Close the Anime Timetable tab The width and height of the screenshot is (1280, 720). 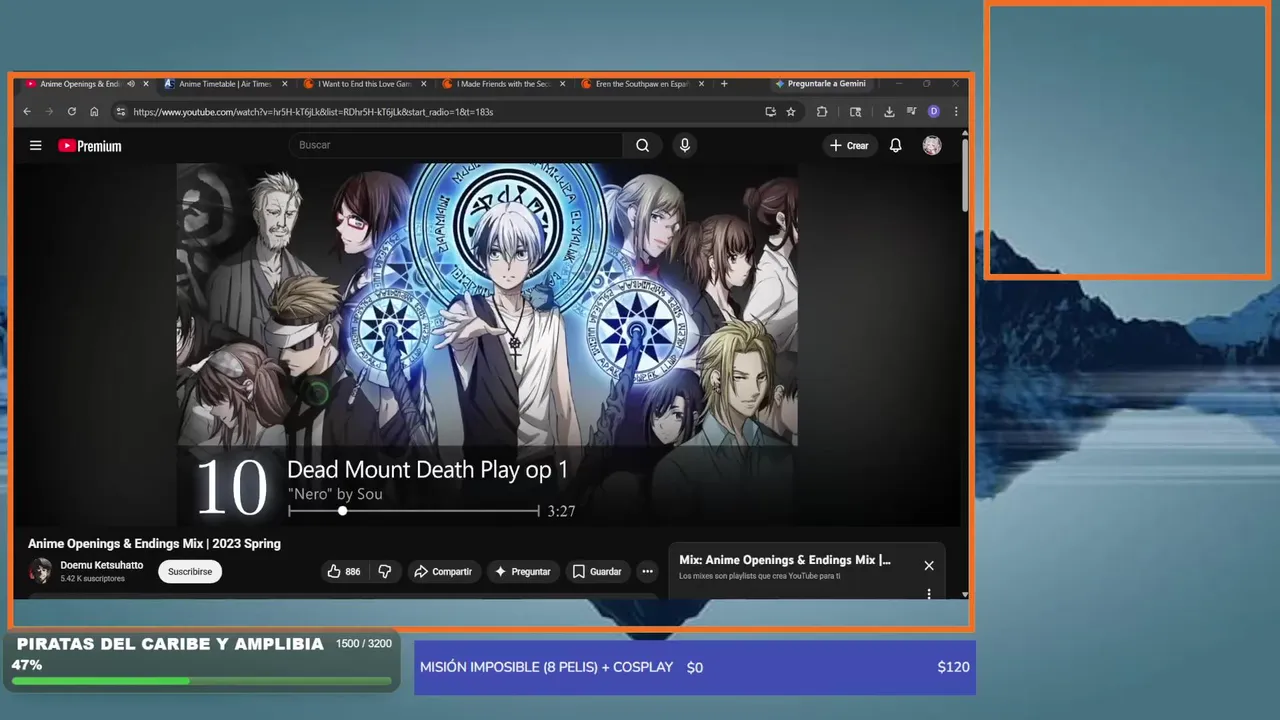[x=285, y=84]
